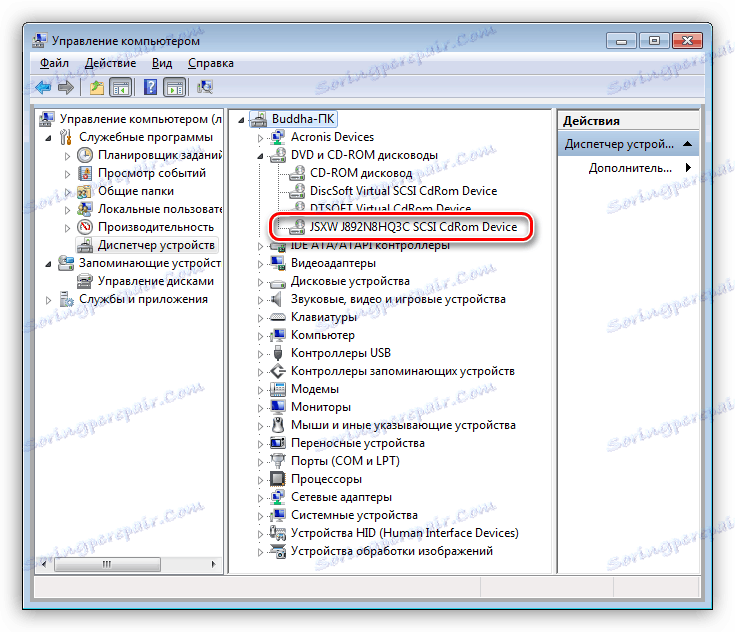Screen dimensions: 735x632
Task: Click the Видеоадаптеры category icon
Action: point(278,263)
